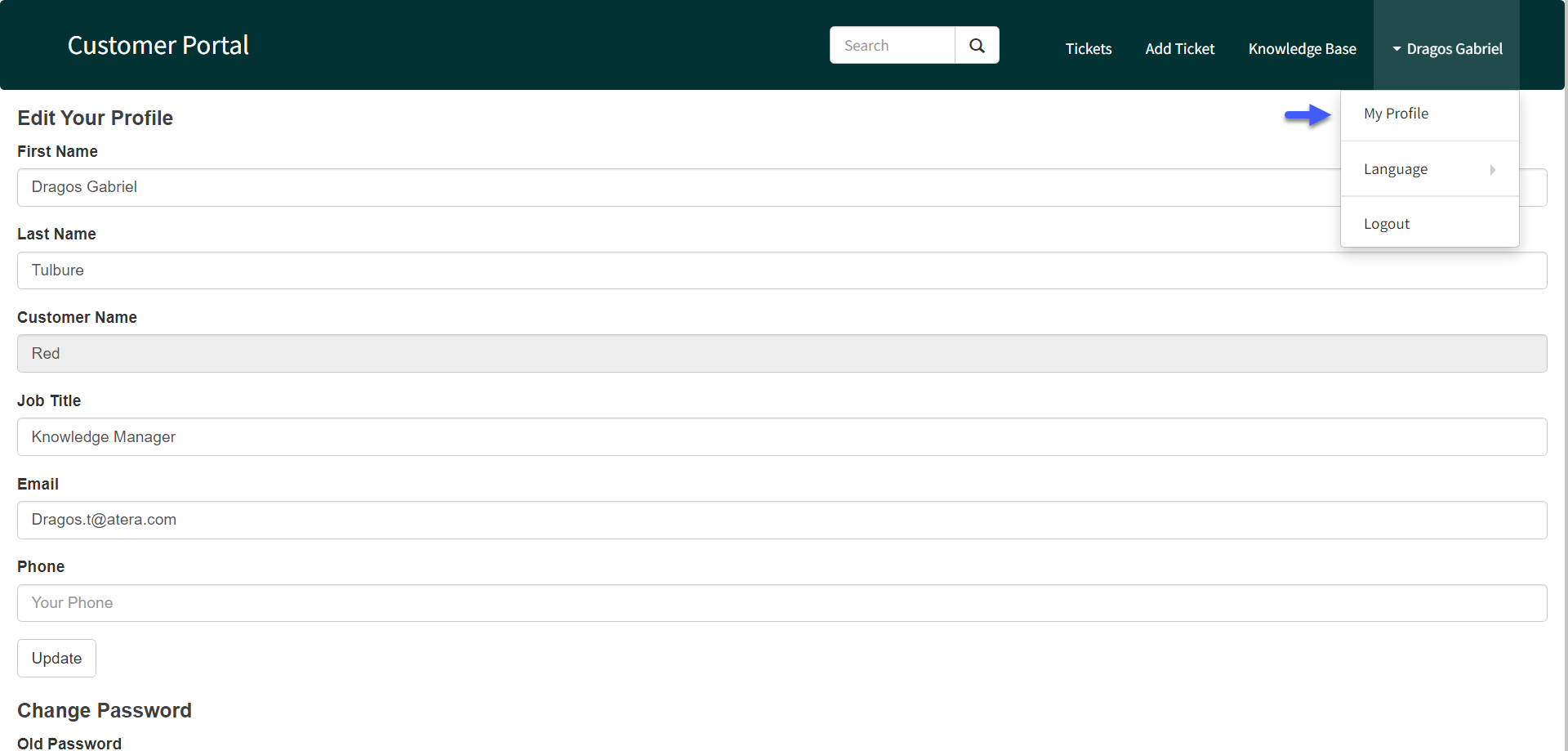
Task: Click the right-arrow chevron next to Language
Action: (x=1492, y=169)
